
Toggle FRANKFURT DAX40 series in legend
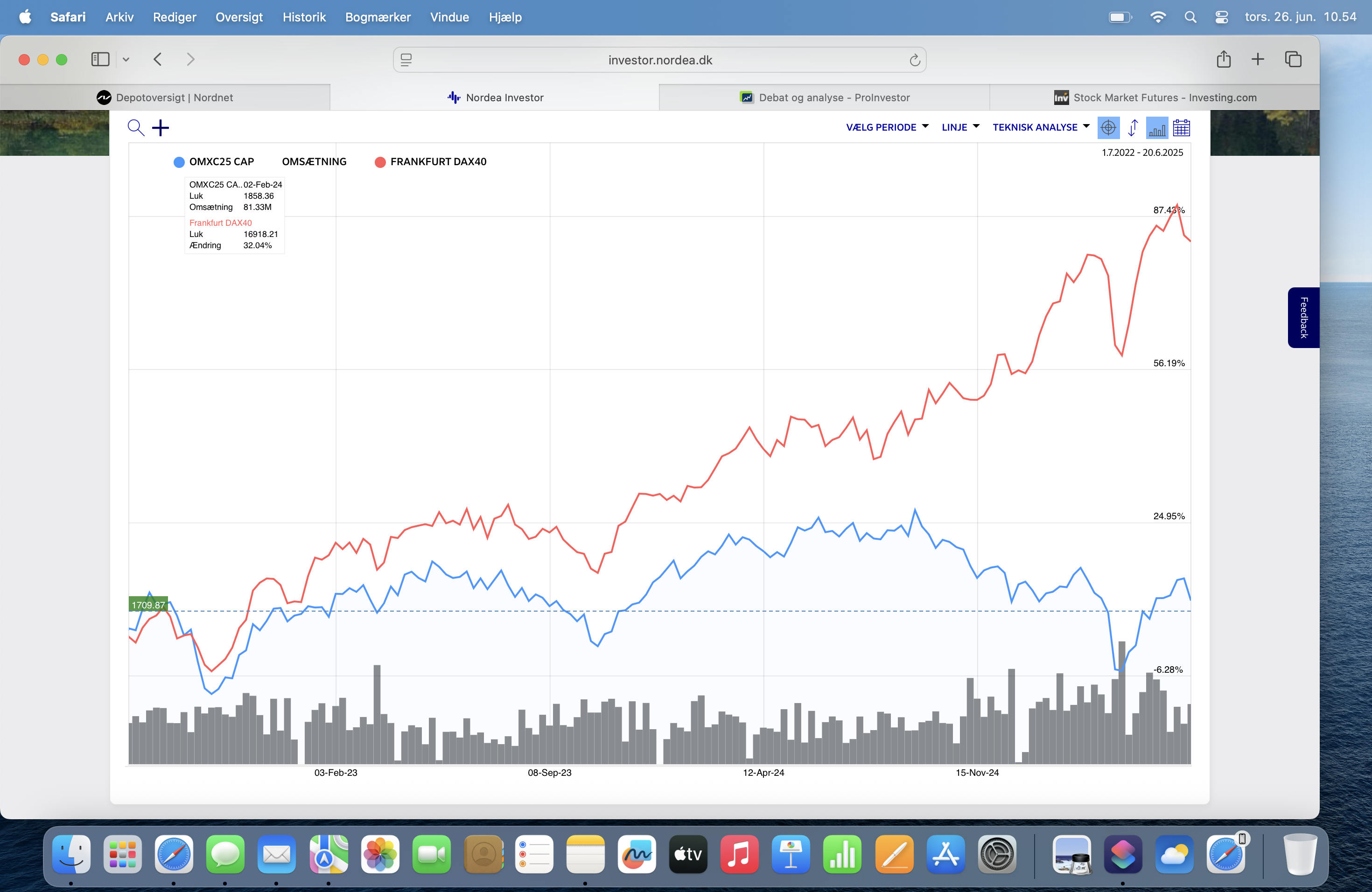(x=438, y=162)
